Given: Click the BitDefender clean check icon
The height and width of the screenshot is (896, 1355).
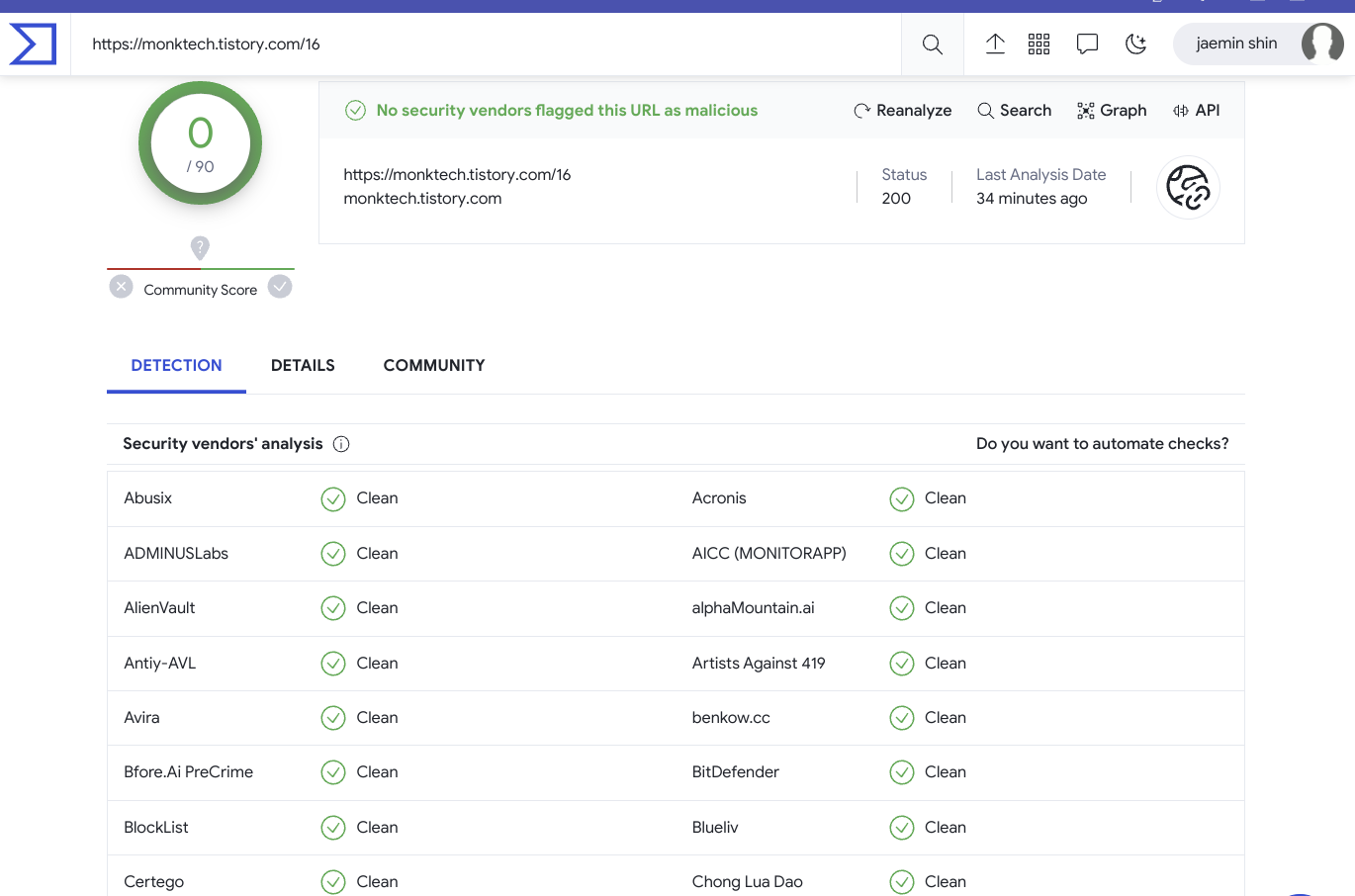Looking at the screenshot, I should [x=901, y=772].
